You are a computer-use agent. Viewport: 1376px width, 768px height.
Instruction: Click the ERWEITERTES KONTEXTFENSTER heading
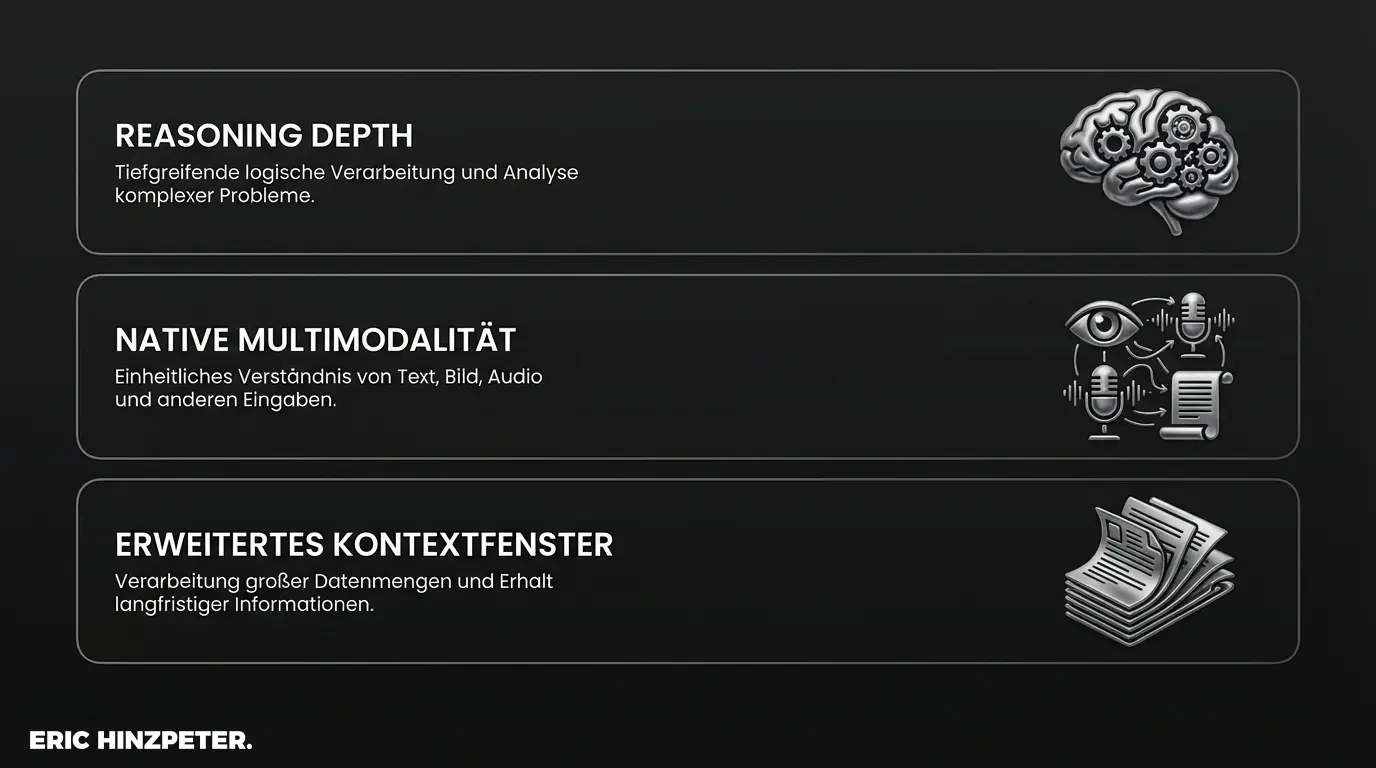tap(364, 545)
